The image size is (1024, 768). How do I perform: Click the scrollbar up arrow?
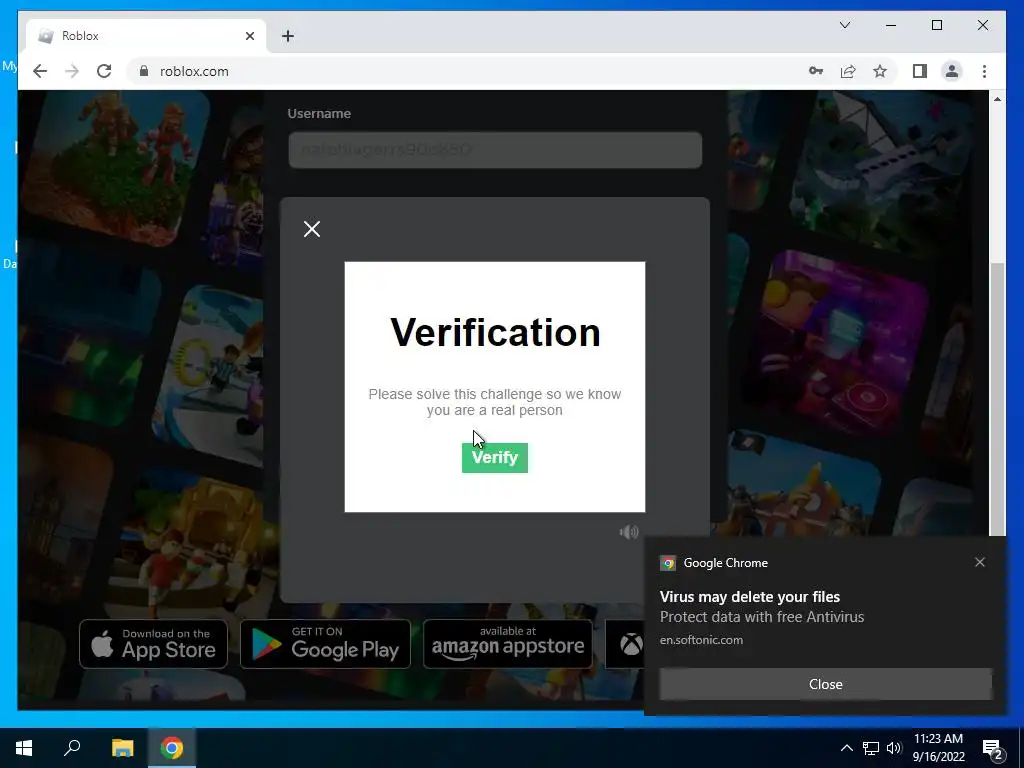[997, 99]
